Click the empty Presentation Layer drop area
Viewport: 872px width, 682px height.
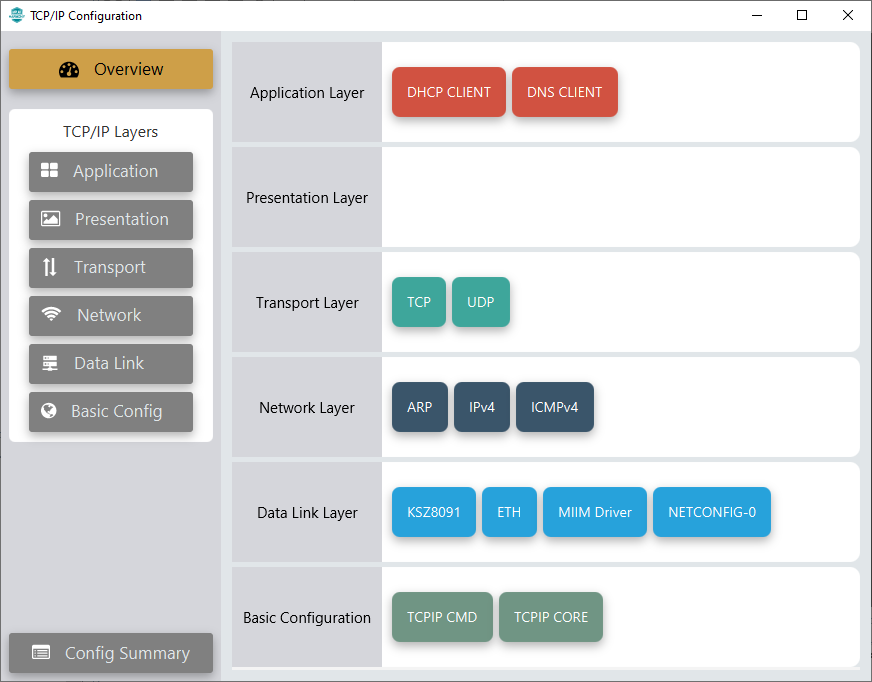click(621, 197)
